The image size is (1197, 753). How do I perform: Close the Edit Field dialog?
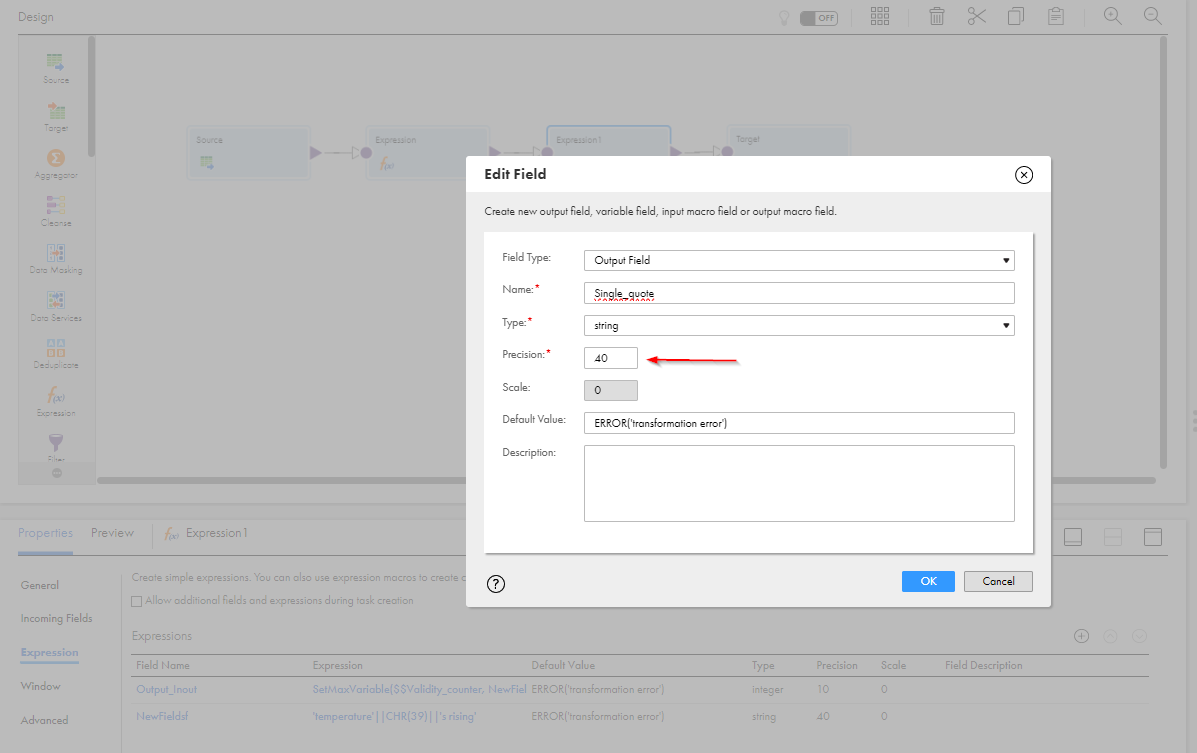tap(1024, 175)
